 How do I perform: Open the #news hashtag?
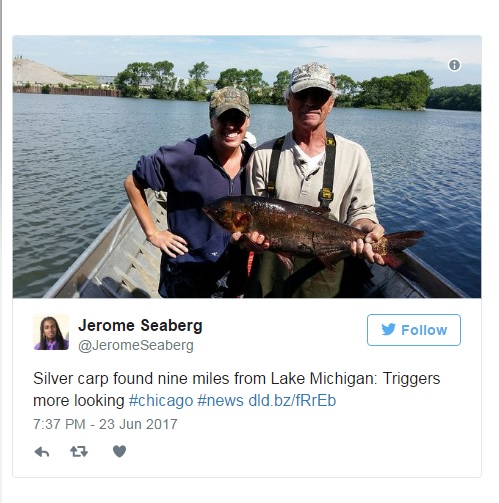pyautogui.click(x=220, y=400)
